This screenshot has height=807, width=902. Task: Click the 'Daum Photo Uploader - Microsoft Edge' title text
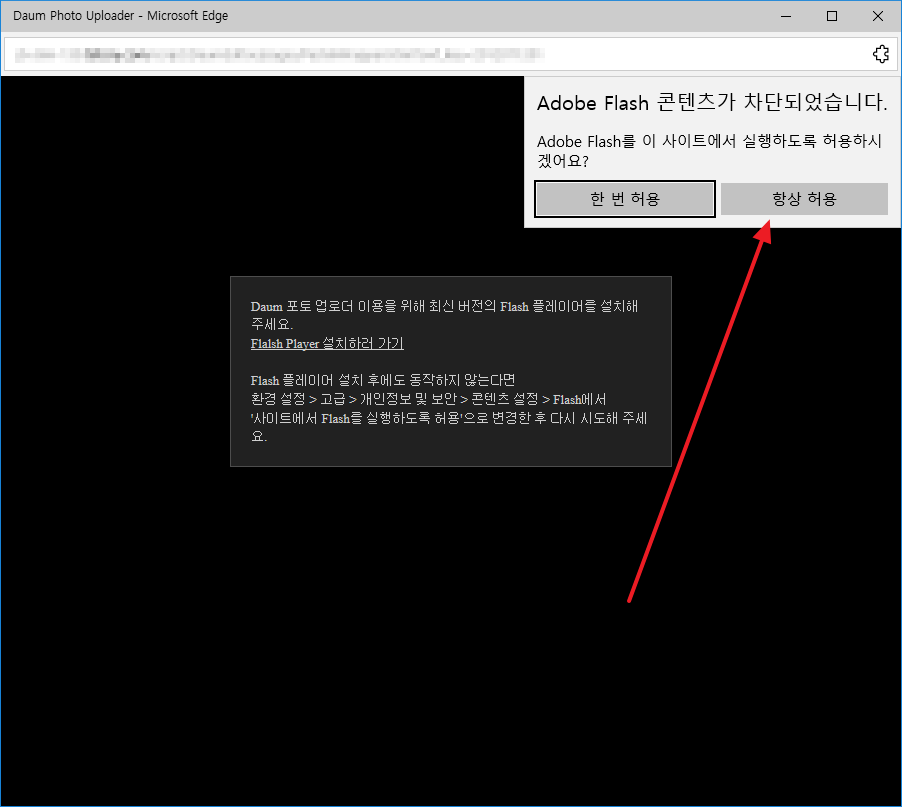(120, 16)
